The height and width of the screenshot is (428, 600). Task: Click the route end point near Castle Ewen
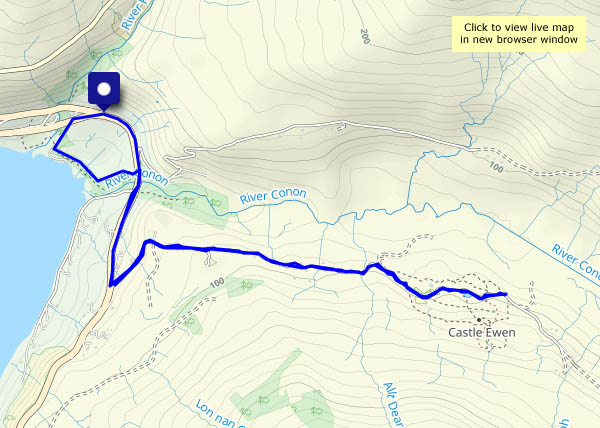(505, 294)
